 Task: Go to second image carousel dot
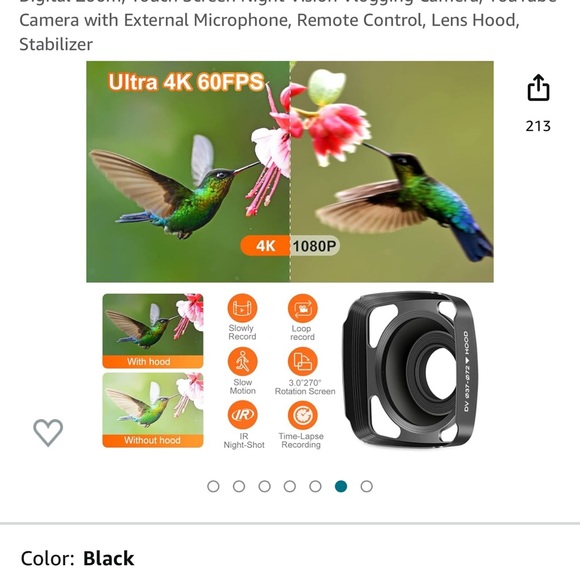click(x=239, y=486)
